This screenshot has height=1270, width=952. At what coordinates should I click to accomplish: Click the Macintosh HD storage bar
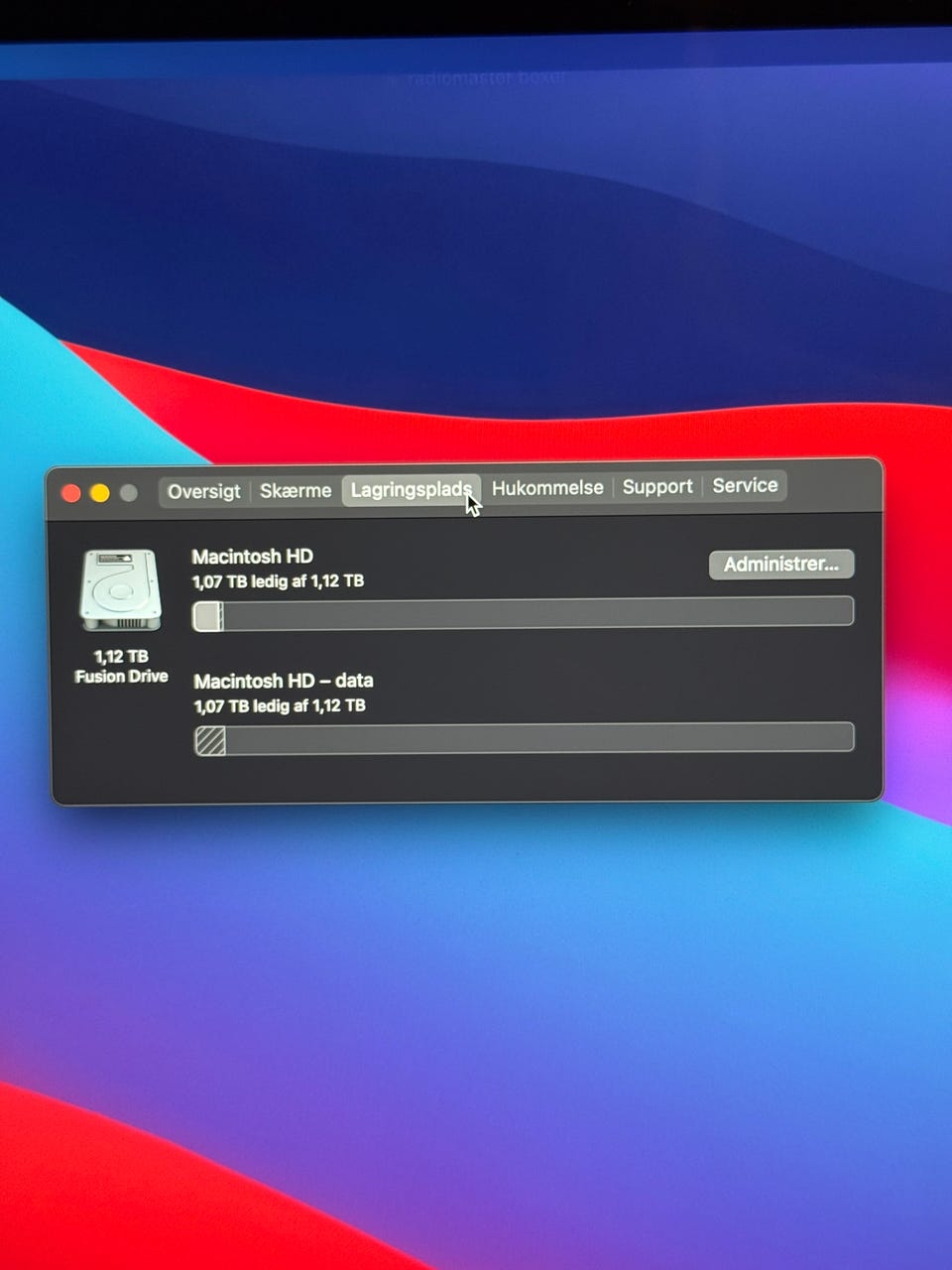pos(523,614)
